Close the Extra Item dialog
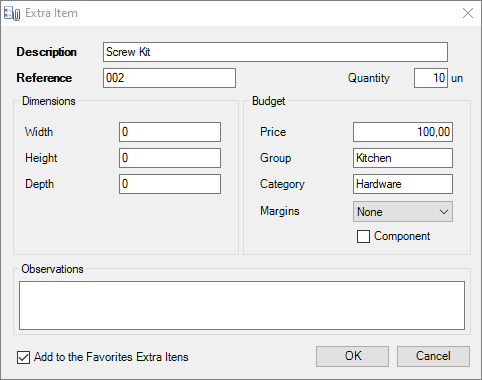 coord(468,13)
